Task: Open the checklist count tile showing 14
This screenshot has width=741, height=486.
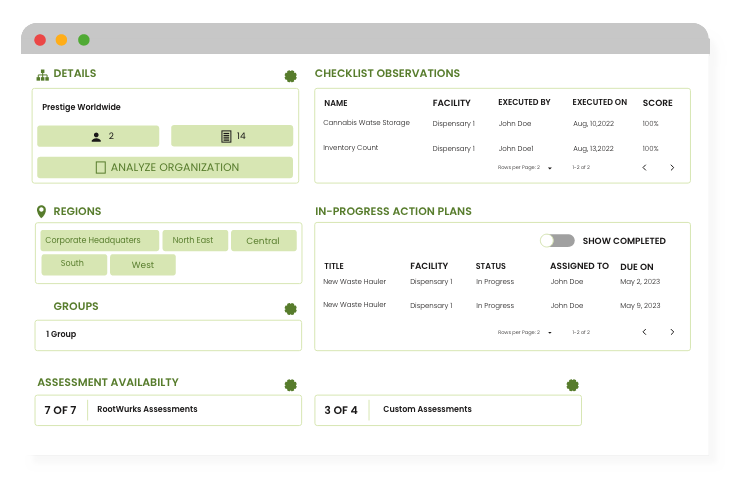Action: [232, 136]
